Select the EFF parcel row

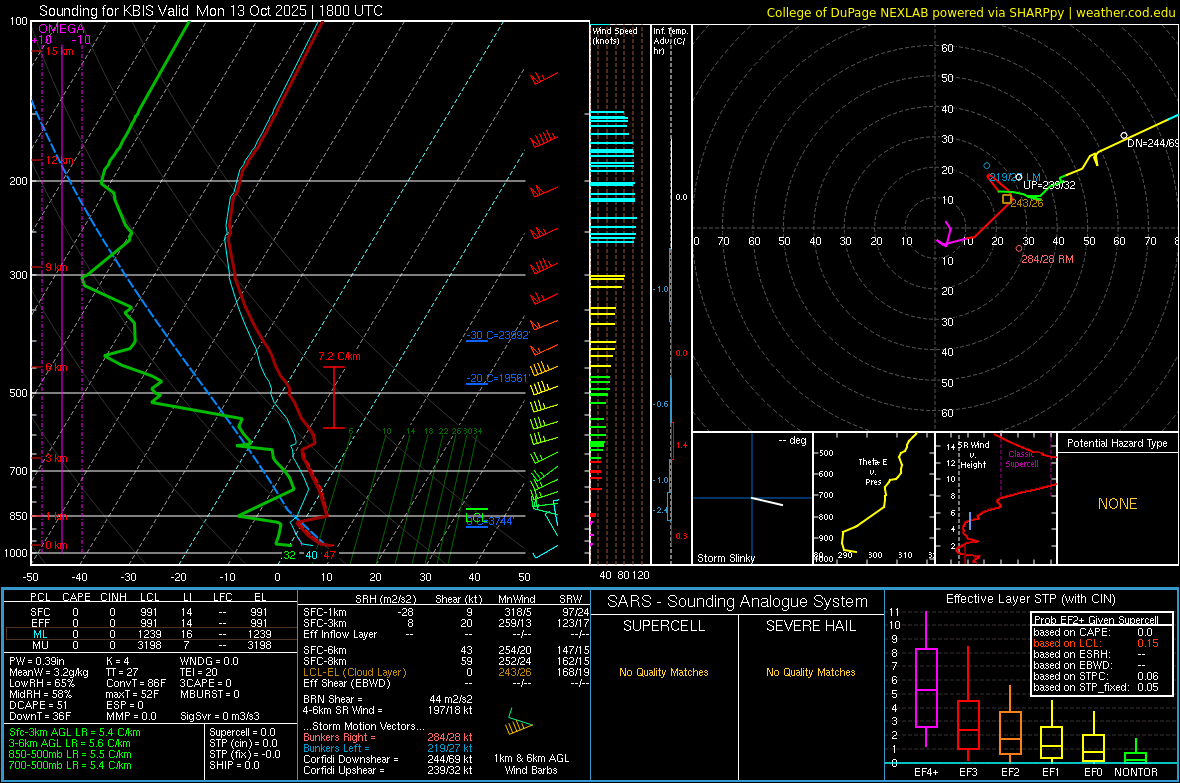click(x=150, y=623)
